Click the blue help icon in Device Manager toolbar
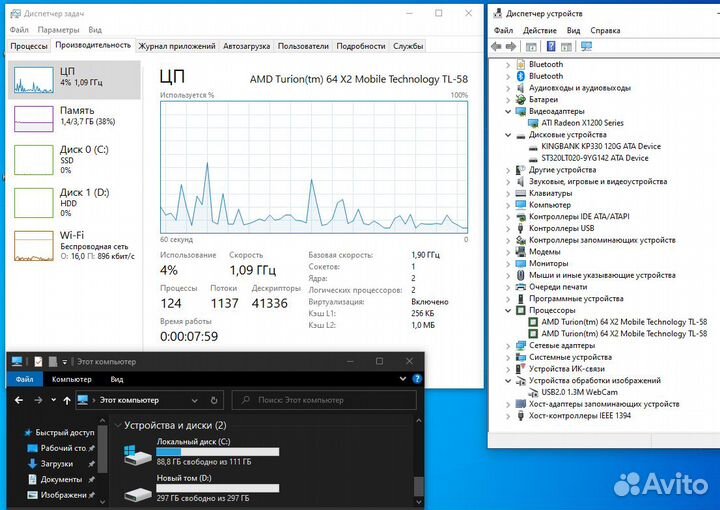The height and width of the screenshot is (510, 720). coord(552,46)
